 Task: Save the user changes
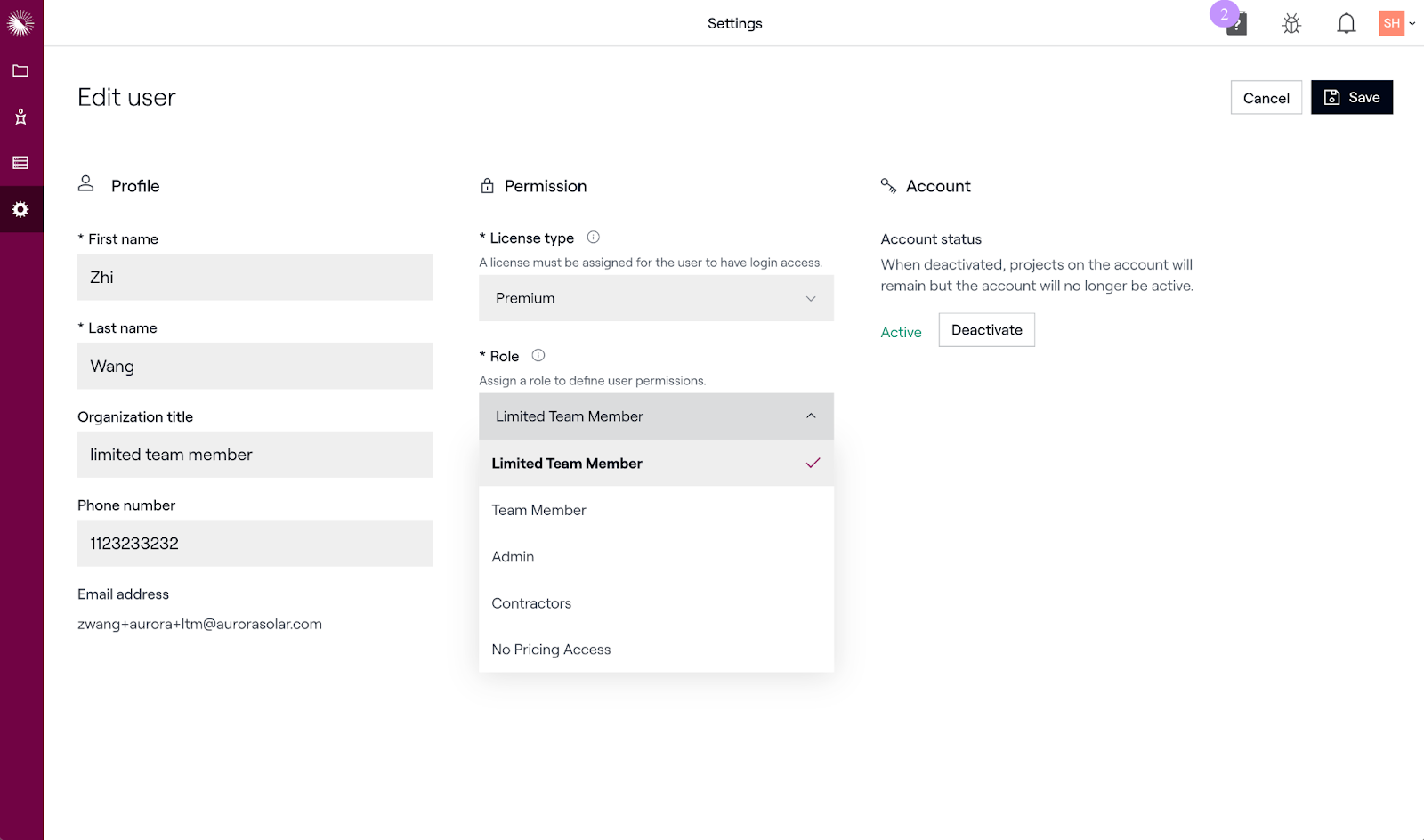pos(1351,98)
